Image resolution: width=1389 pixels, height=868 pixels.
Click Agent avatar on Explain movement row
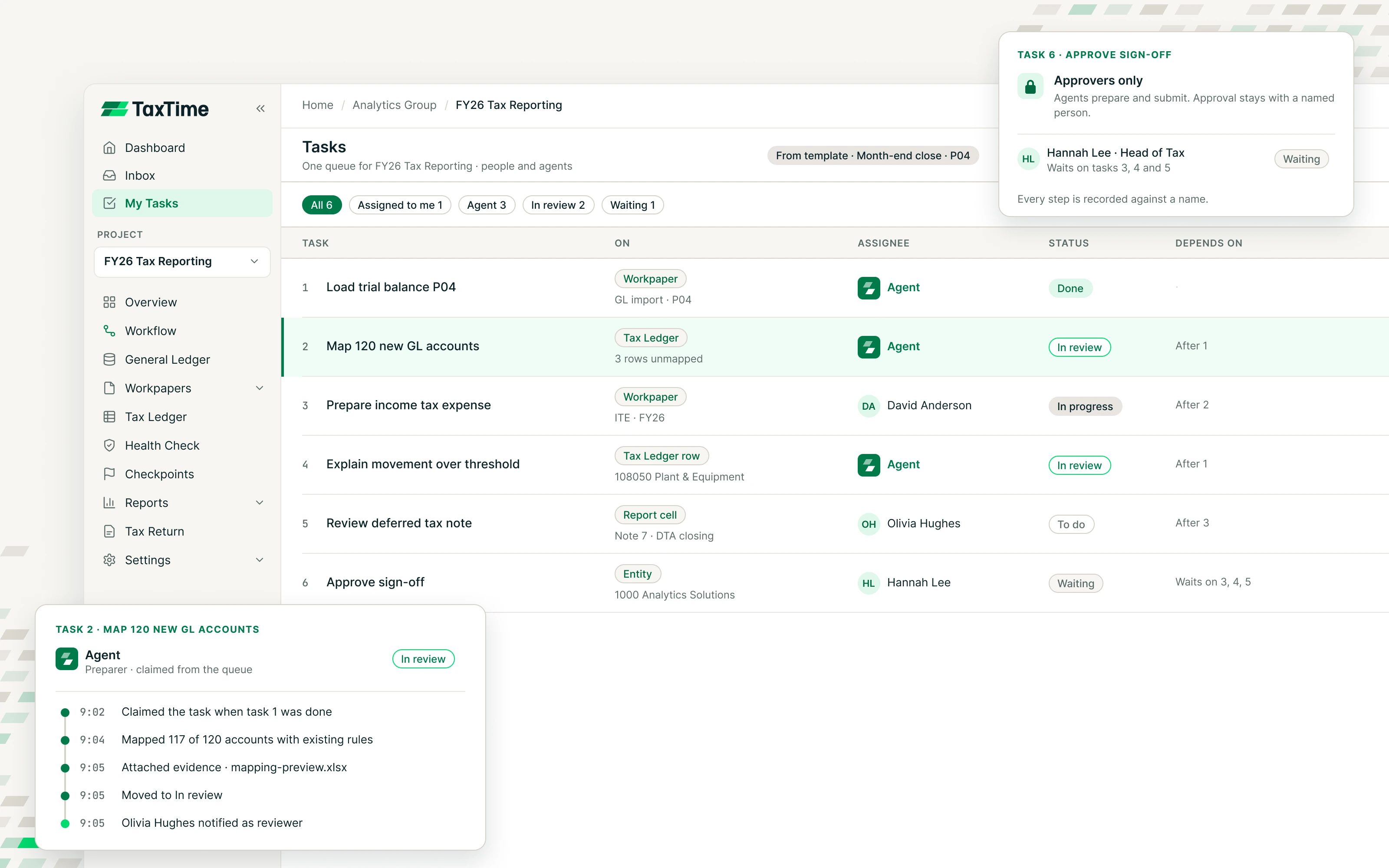[x=869, y=465]
